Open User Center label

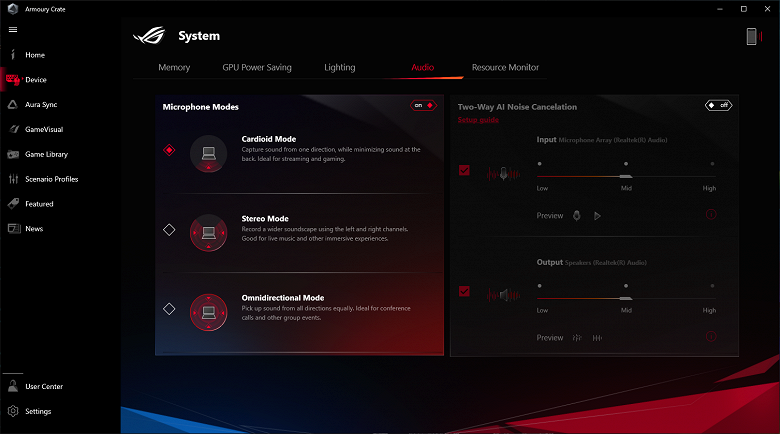pyautogui.click(x=44, y=386)
